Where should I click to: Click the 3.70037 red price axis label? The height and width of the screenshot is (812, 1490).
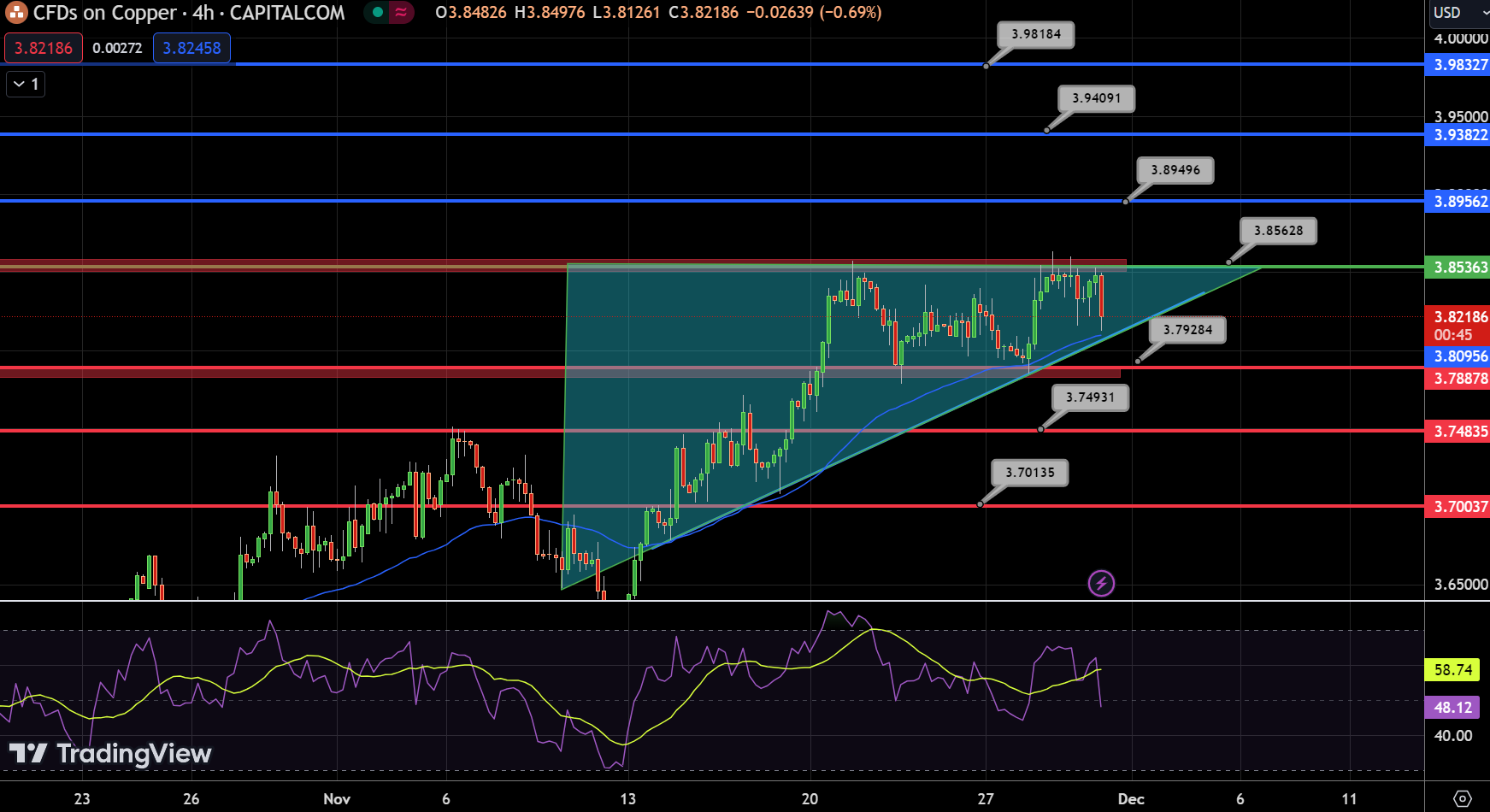[1458, 507]
